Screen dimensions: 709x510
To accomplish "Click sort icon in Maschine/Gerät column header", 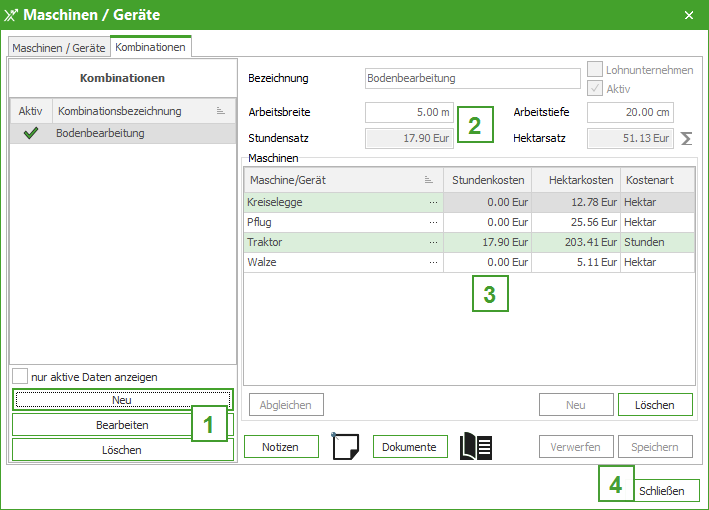I will [x=429, y=180].
